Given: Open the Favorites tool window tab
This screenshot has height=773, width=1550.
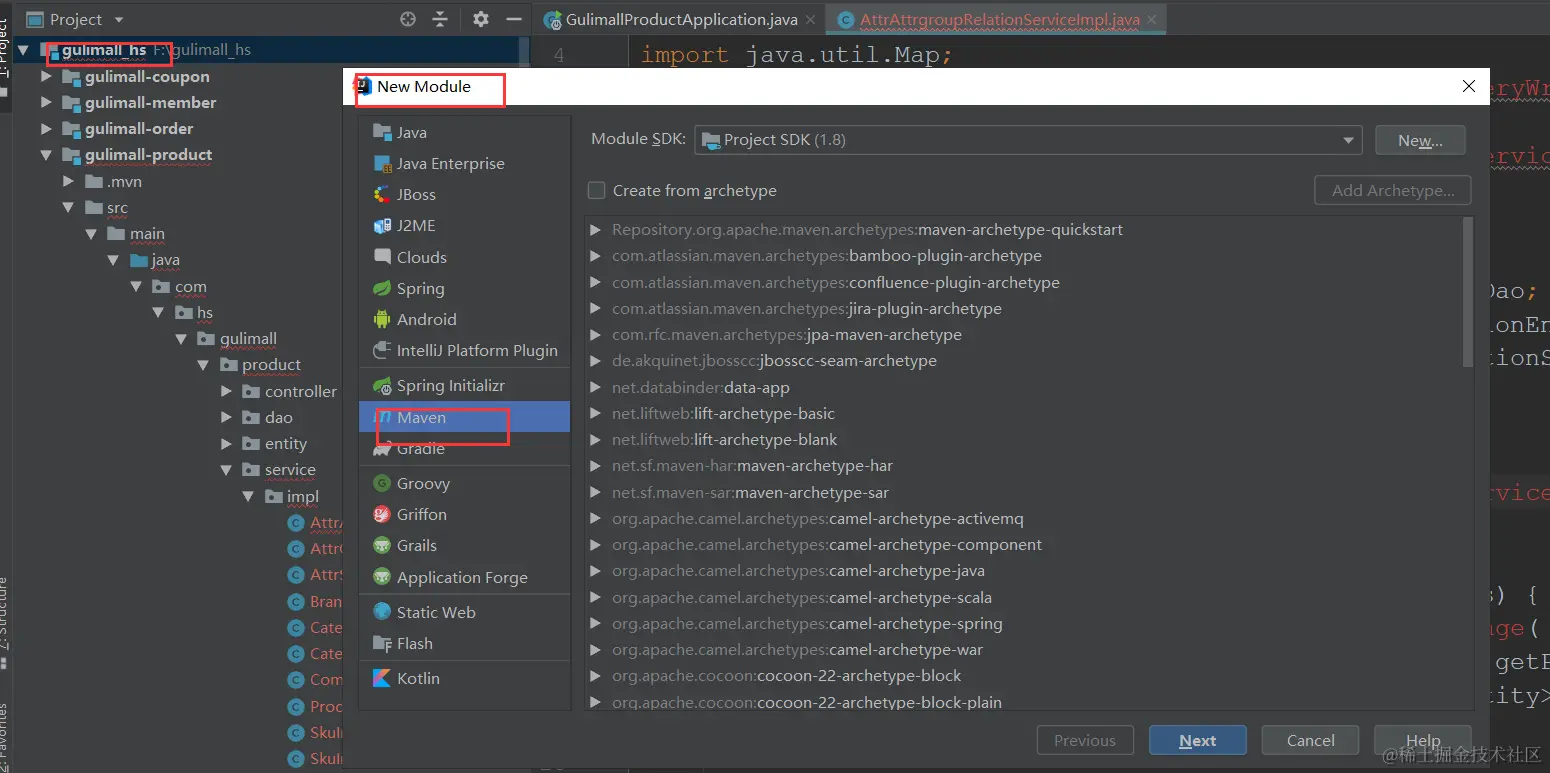Looking at the screenshot, I should click(5, 738).
